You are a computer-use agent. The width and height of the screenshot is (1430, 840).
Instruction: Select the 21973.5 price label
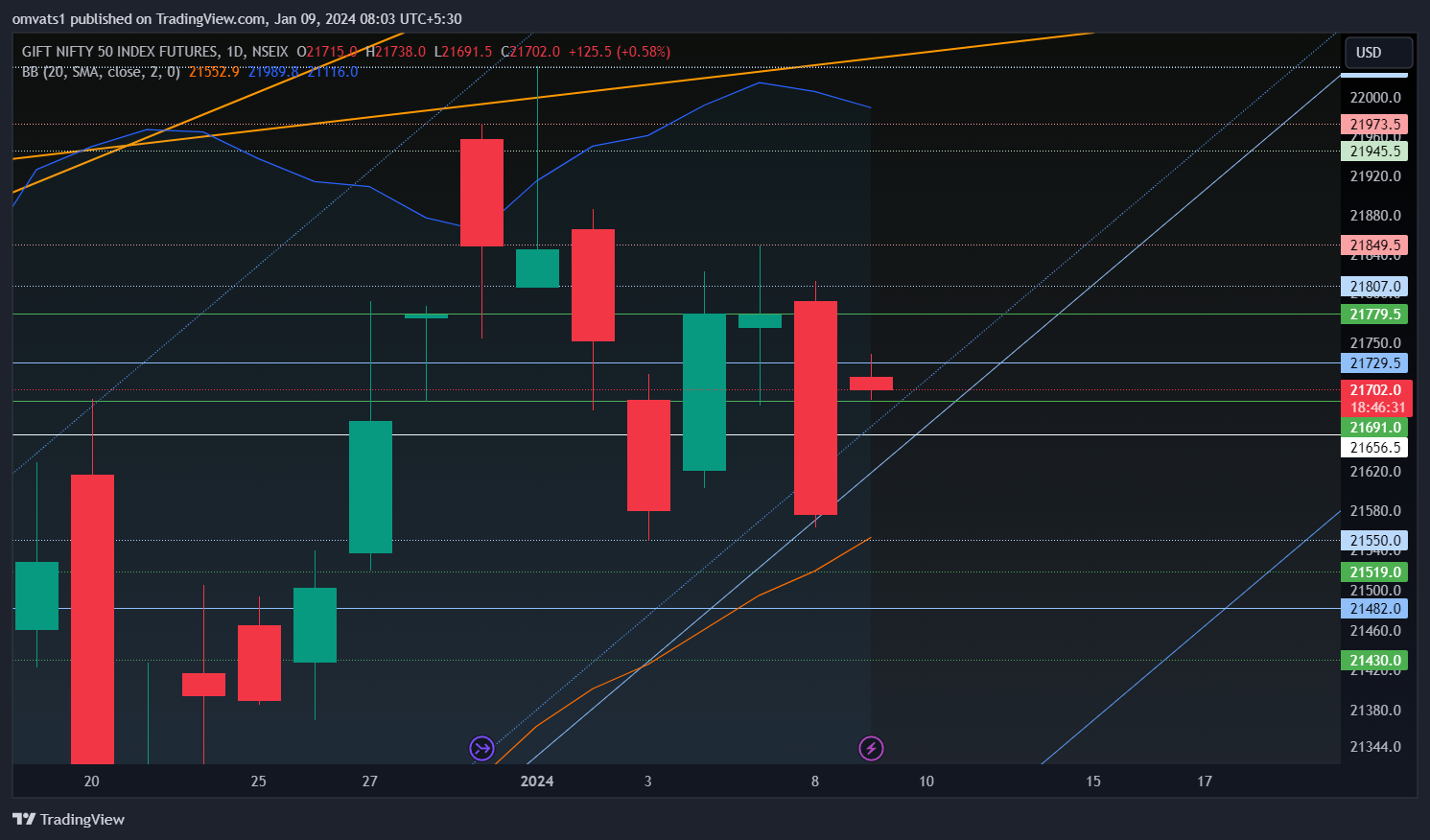(x=1374, y=125)
